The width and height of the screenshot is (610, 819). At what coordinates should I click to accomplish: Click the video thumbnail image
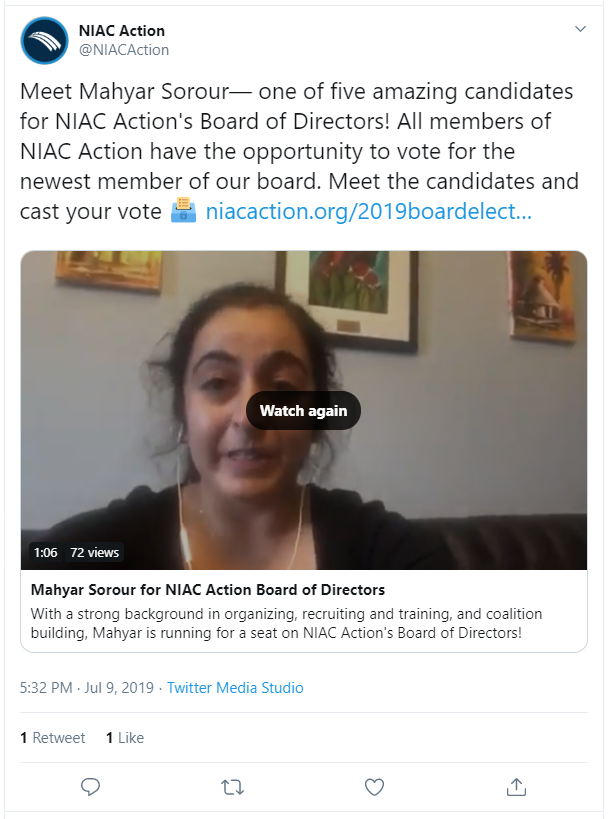pos(304,410)
